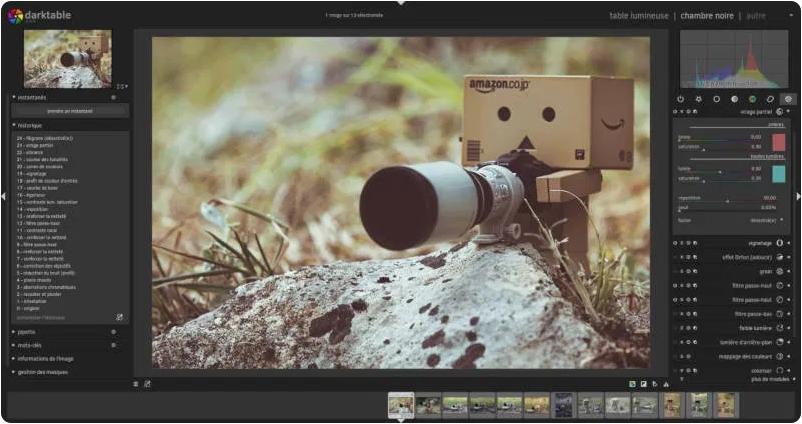The image size is (802, 424).
Task: Toggle the vignetage module on or off
Action: [675, 243]
